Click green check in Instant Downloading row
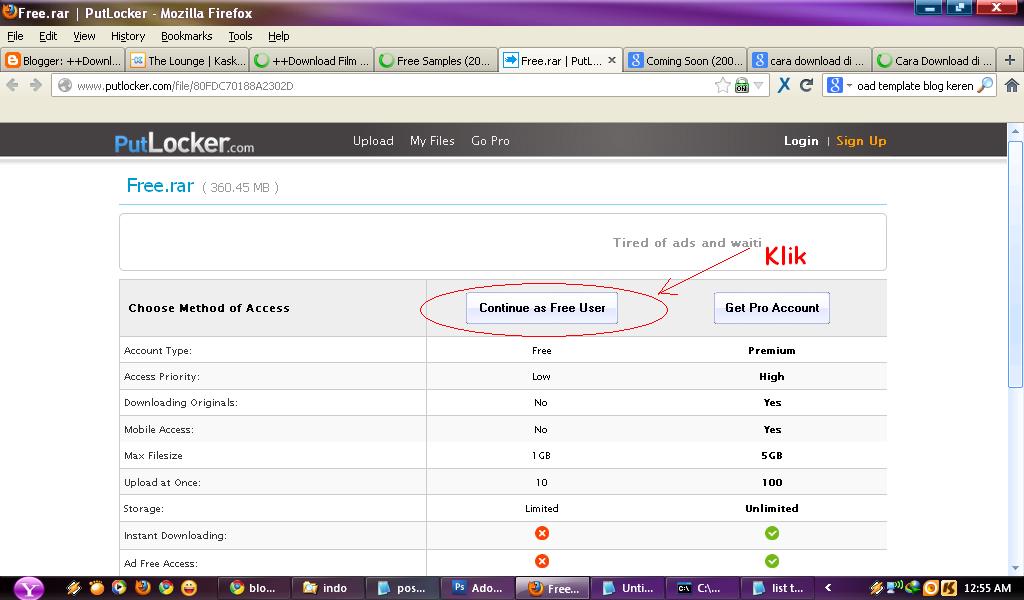This screenshot has height=600, width=1024. pyautogui.click(x=772, y=533)
